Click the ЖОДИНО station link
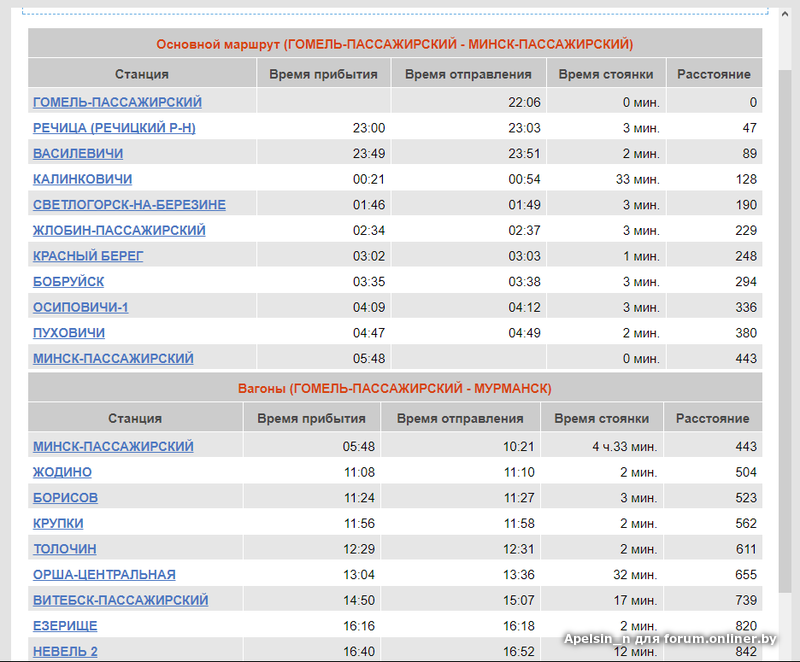The width and height of the screenshot is (800, 662). click(62, 472)
